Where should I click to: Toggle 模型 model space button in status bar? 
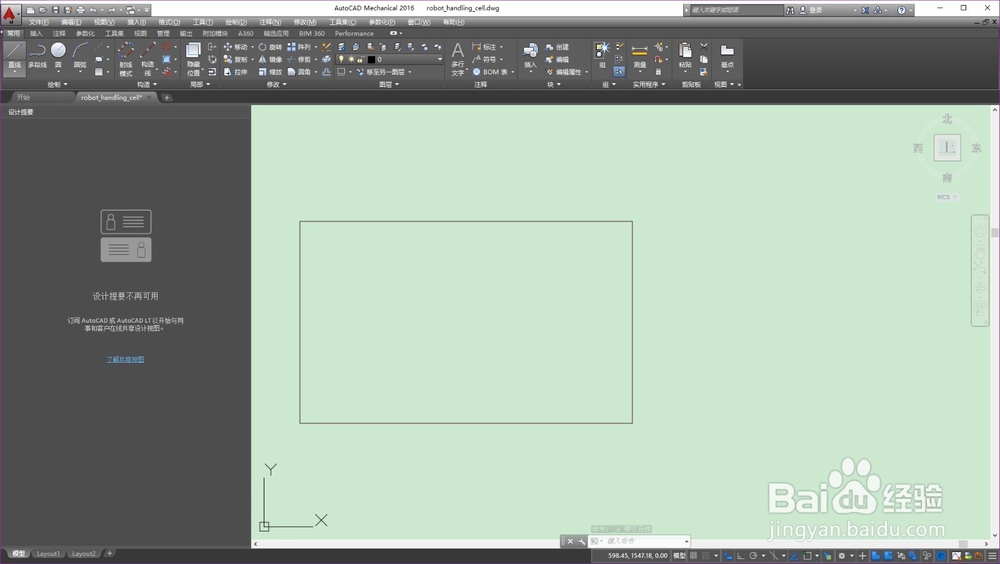[680, 556]
